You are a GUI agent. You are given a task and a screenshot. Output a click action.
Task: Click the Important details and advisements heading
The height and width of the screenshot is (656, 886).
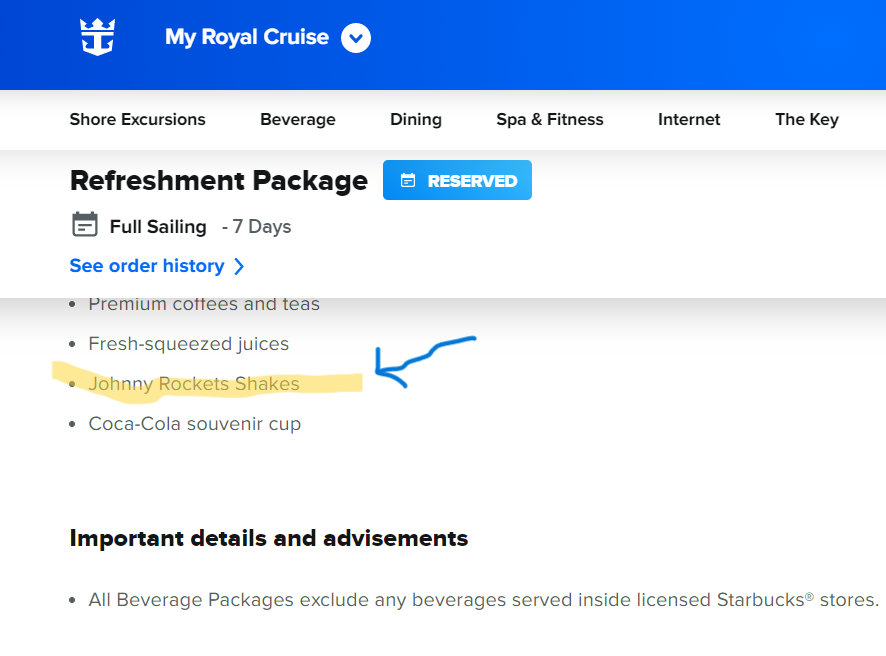pos(269,538)
